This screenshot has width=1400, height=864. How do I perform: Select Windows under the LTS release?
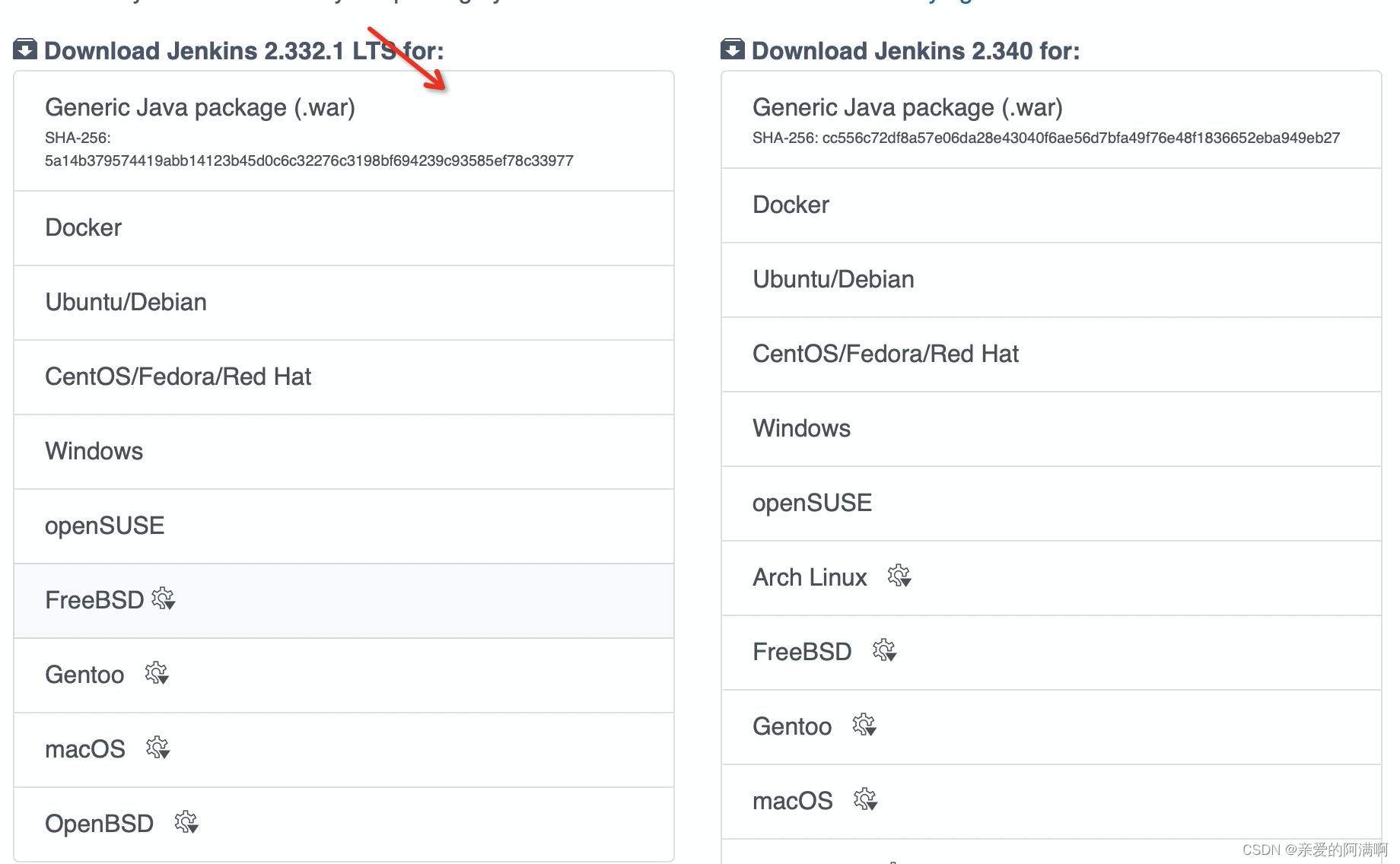tap(344, 452)
